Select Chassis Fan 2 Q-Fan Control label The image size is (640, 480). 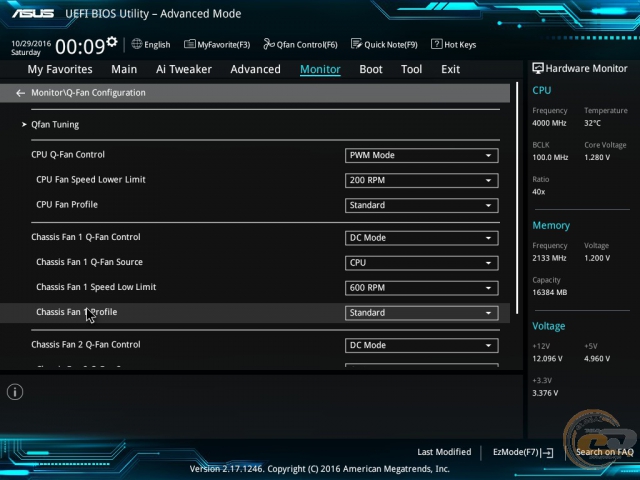86,344
